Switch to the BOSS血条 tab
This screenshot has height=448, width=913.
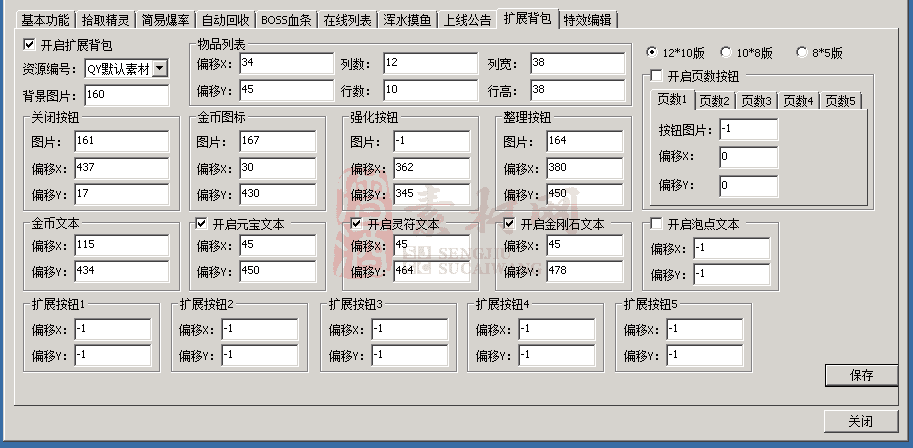(286, 20)
